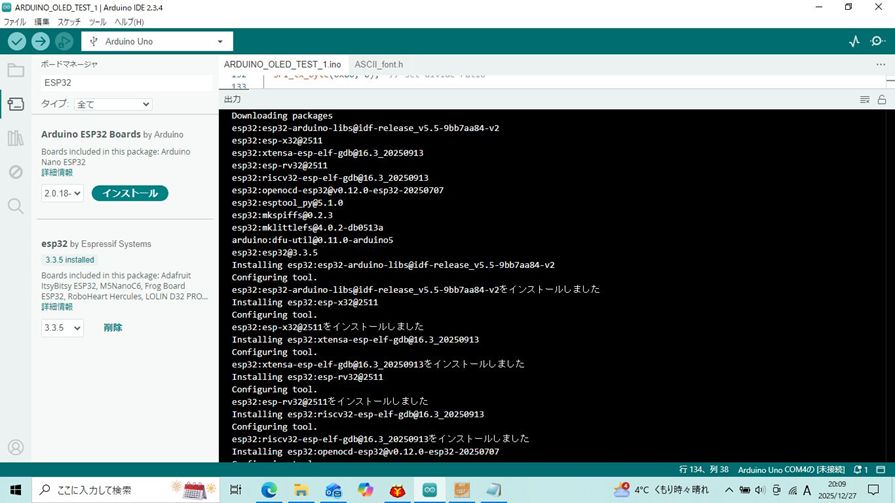Click the Upload arrow button
895x503 pixels.
pos(40,41)
